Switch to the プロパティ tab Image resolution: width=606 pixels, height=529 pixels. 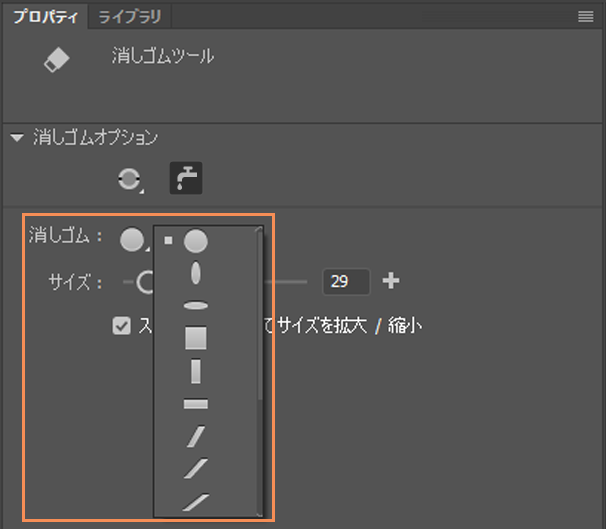[44, 16]
